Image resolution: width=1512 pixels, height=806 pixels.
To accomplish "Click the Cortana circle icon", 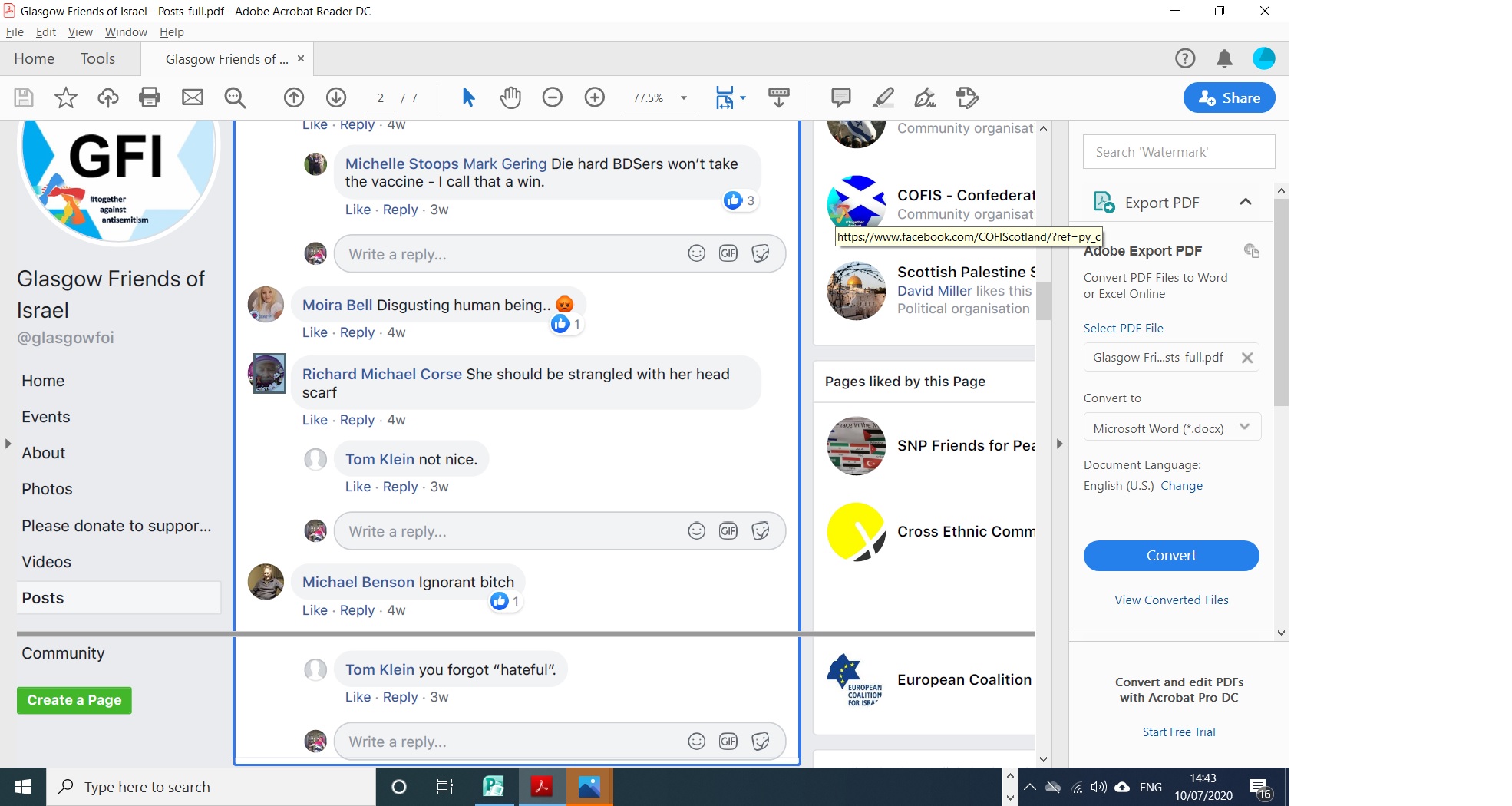I will click(x=399, y=787).
